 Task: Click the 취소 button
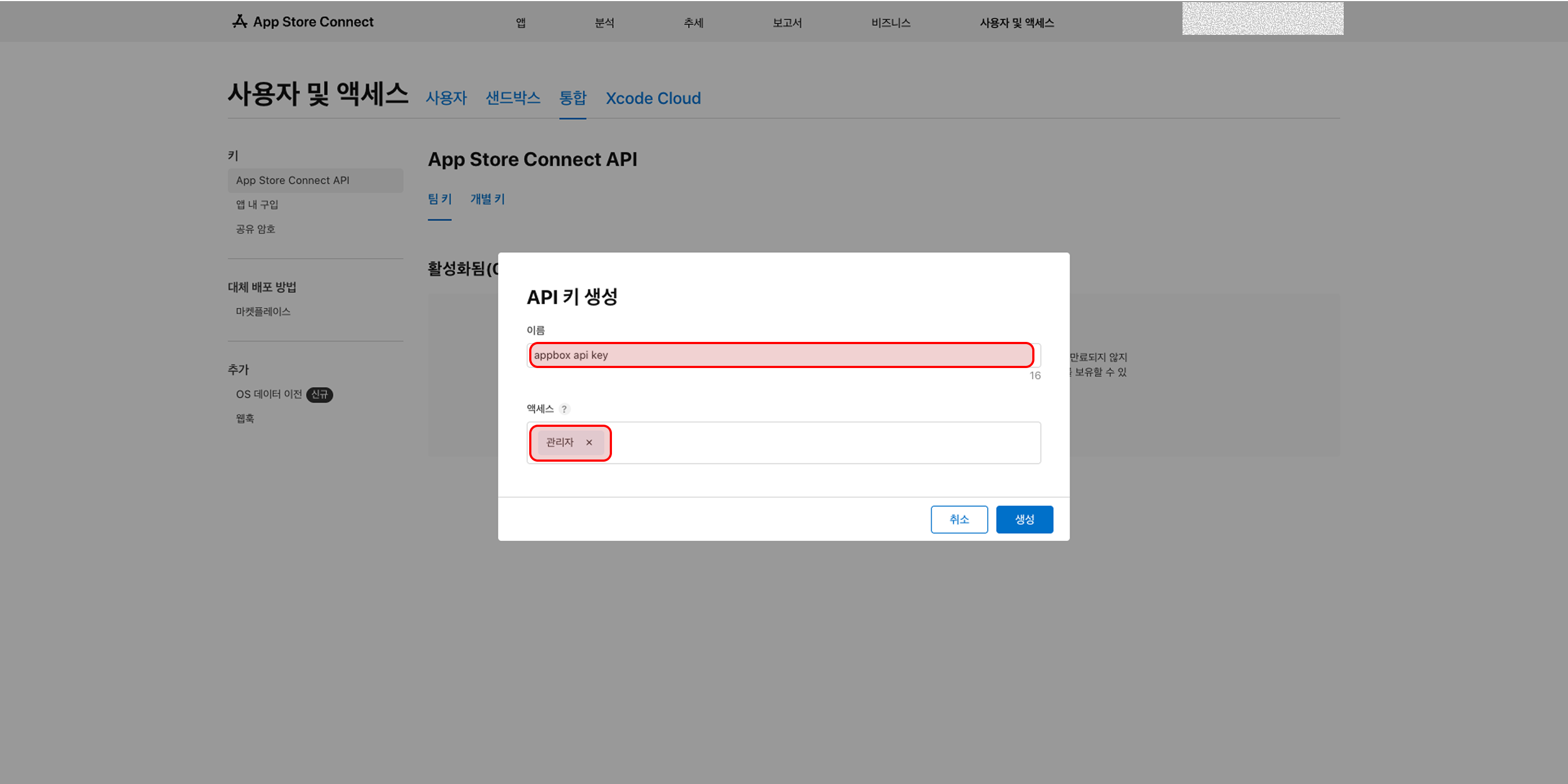pyautogui.click(x=959, y=519)
